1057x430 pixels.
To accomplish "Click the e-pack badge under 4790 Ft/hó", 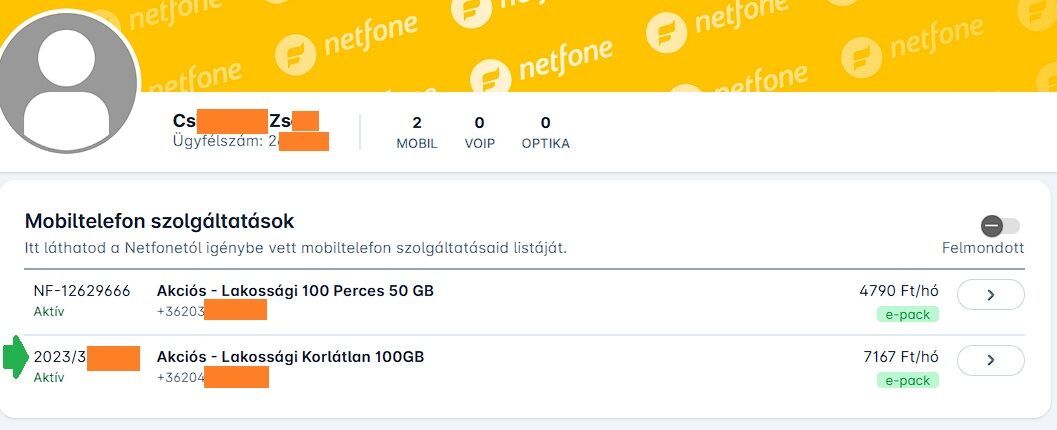I will tap(909, 314).
